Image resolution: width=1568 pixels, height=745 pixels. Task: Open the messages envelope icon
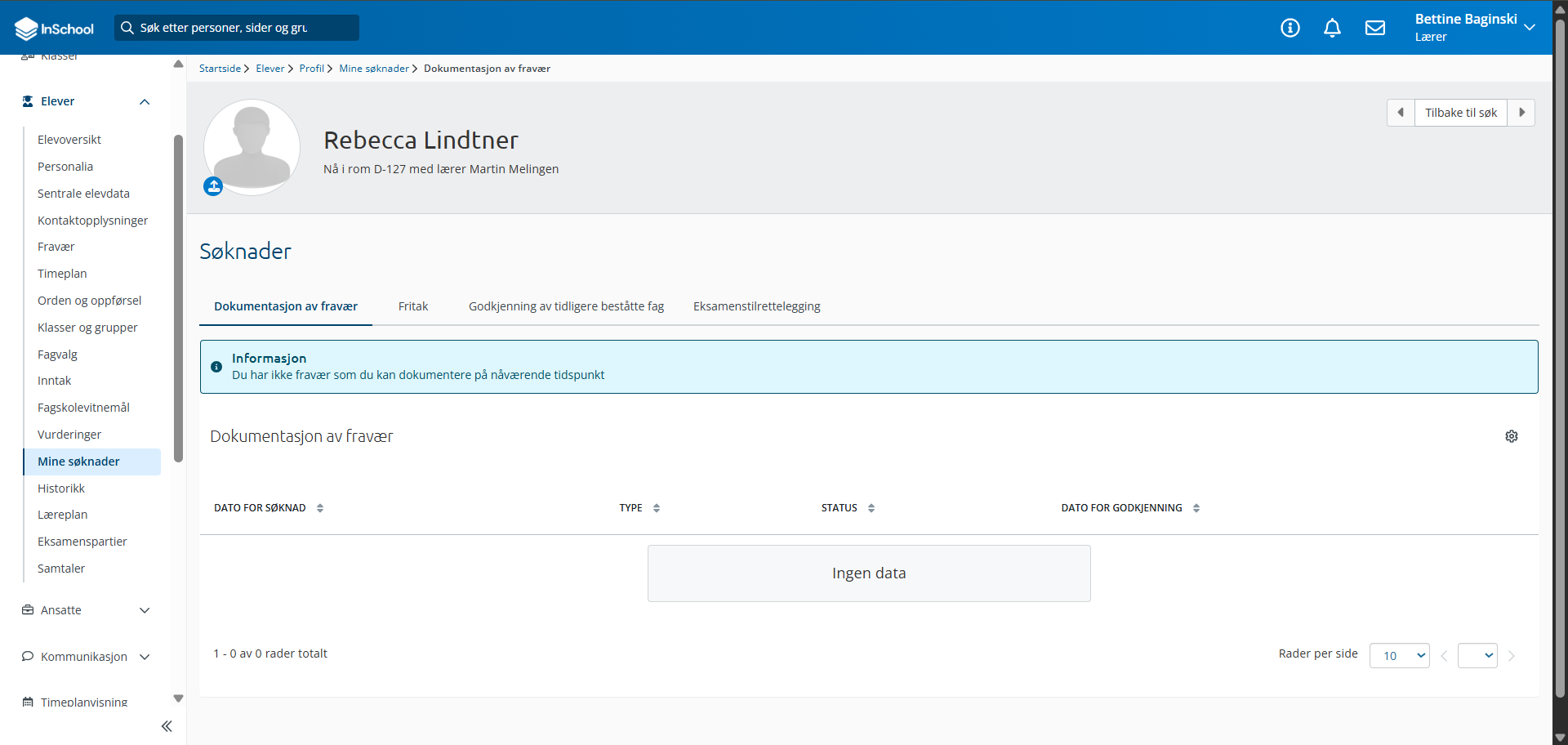pos(1375,28)
